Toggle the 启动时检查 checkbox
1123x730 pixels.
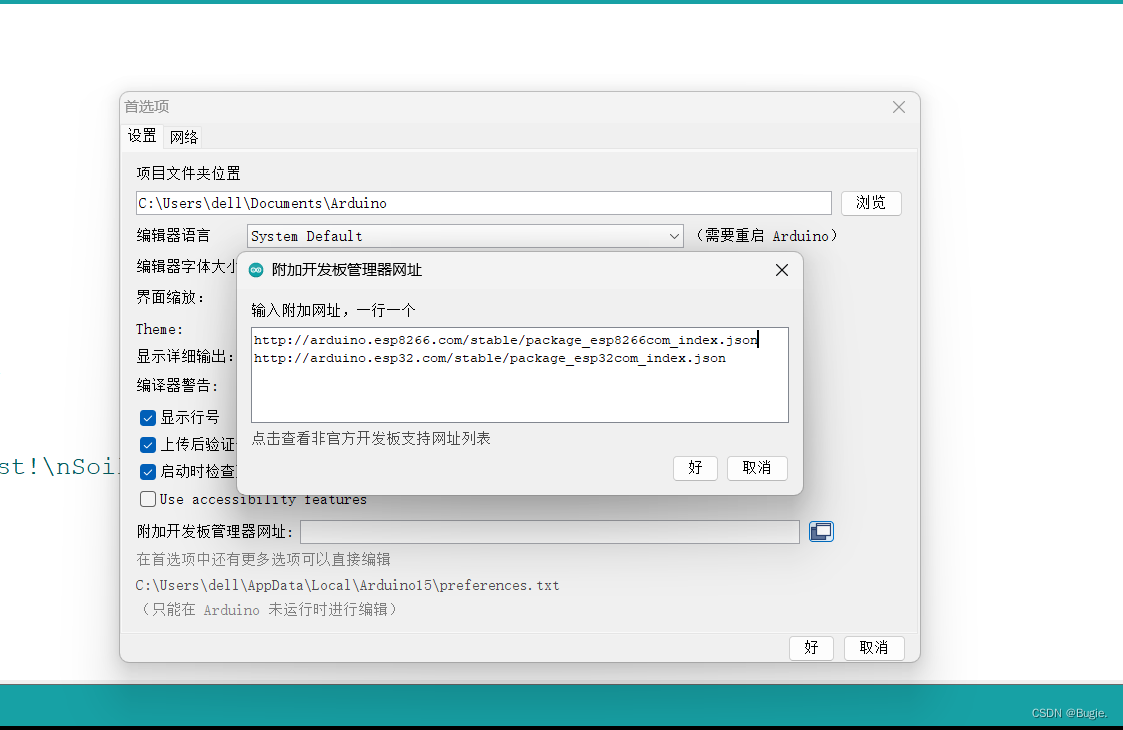148,472
